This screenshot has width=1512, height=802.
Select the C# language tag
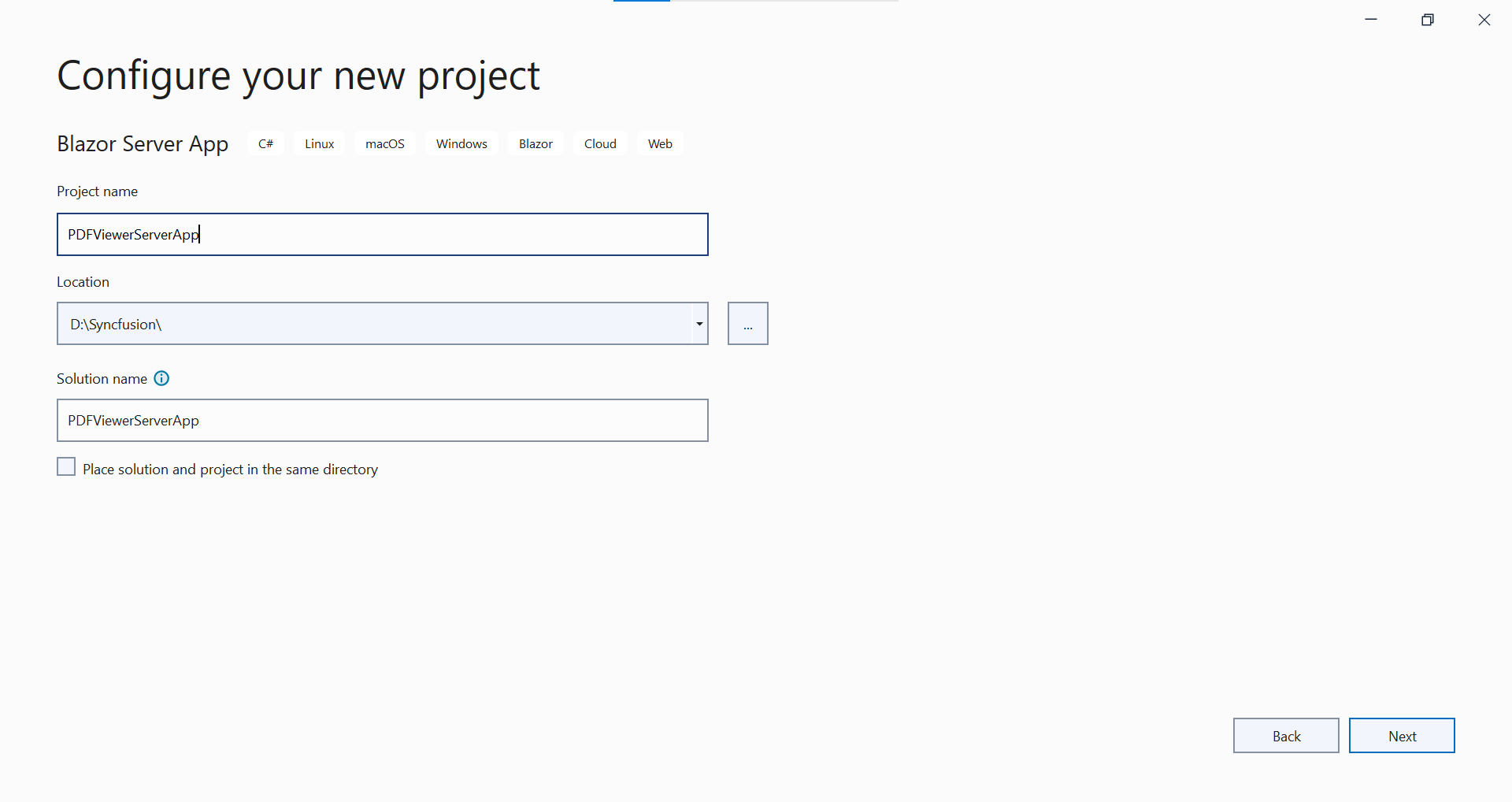click(265, 143)
